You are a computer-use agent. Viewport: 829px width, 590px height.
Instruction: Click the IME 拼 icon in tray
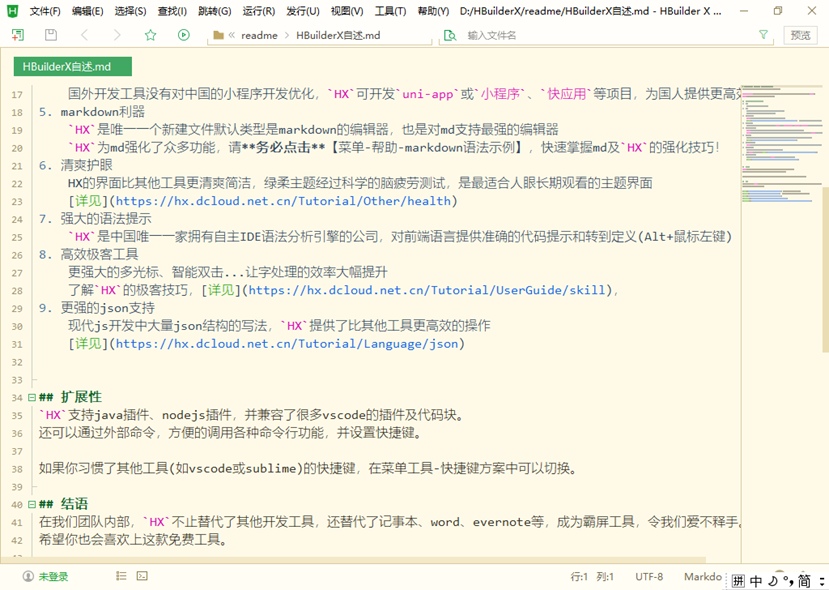tap(739, 581)
